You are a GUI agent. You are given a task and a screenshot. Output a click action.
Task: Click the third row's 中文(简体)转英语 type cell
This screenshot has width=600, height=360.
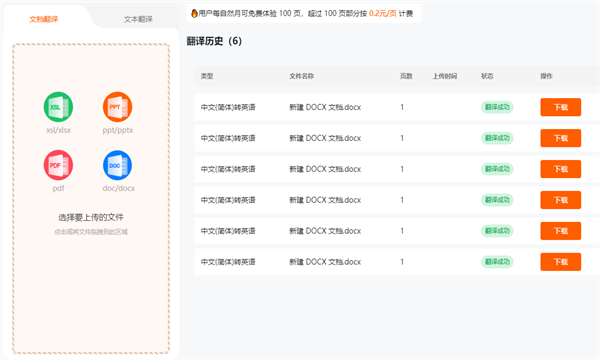tap(228, 169)
